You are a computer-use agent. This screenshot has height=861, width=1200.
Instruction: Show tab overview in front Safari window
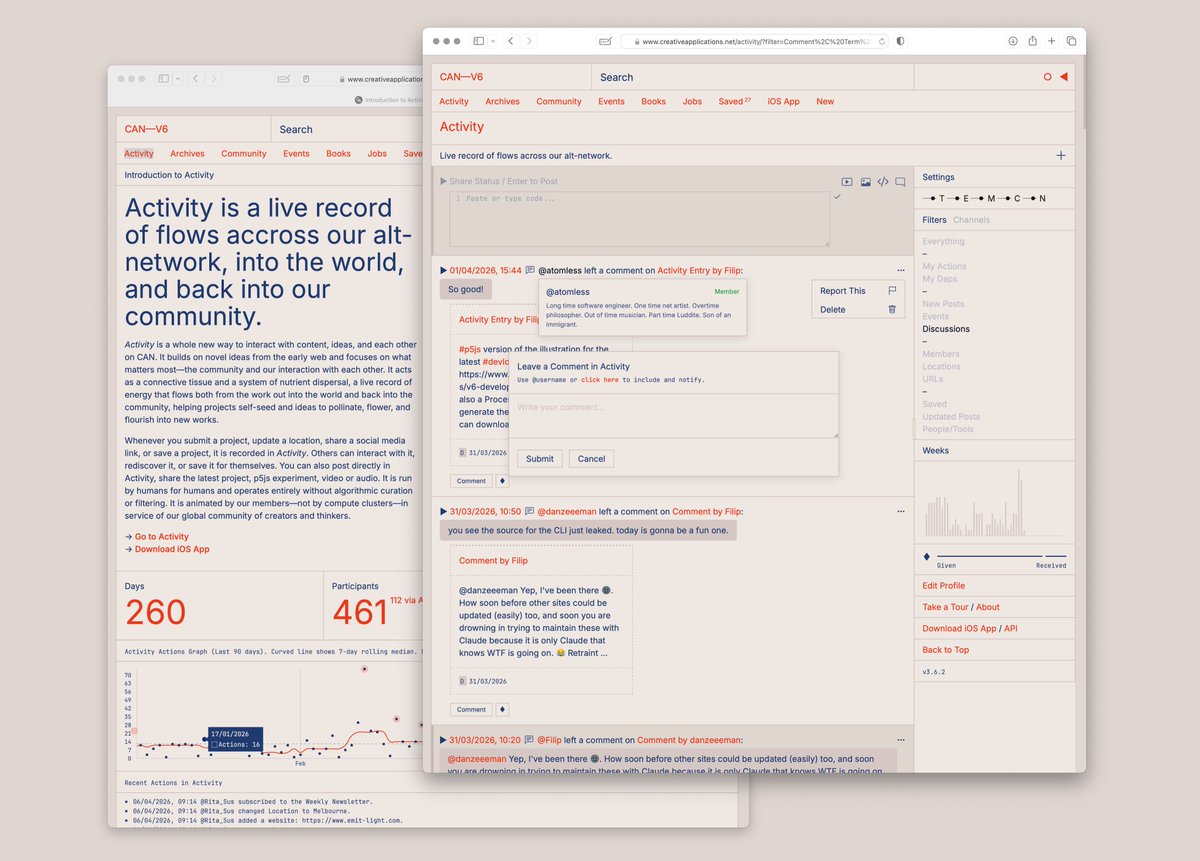[1071, 41]
